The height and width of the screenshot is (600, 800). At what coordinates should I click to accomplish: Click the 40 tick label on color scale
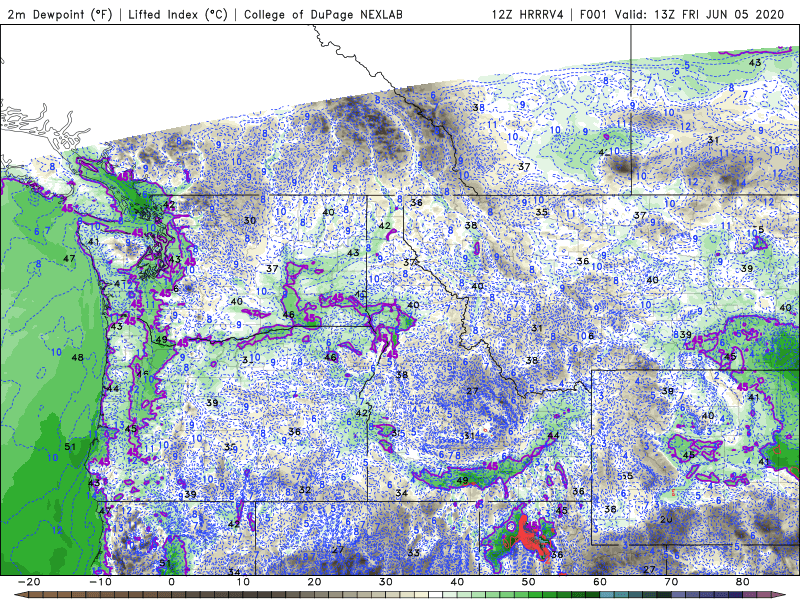[x=457, y=582]
